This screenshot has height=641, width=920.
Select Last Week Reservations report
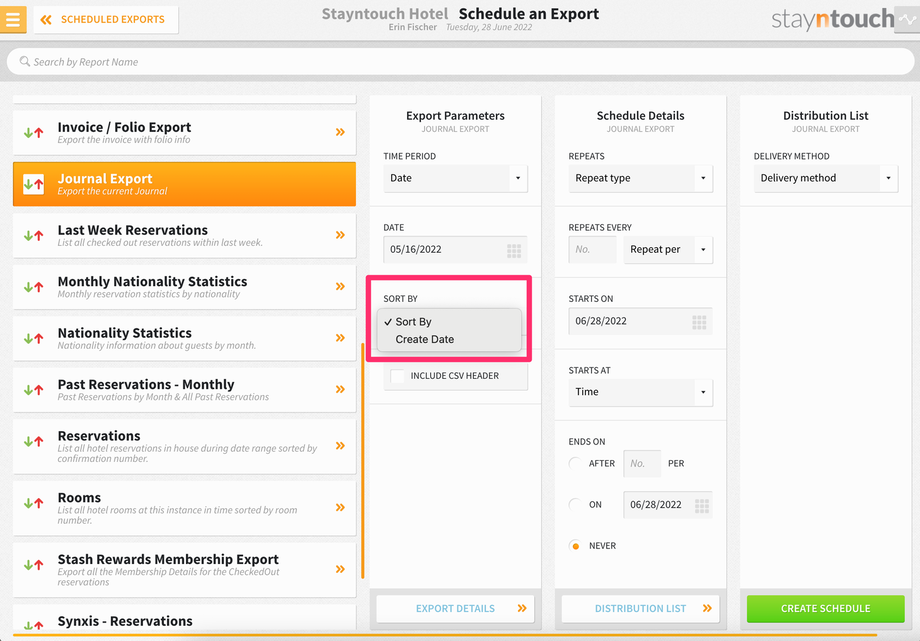click(x=184, y=235)
